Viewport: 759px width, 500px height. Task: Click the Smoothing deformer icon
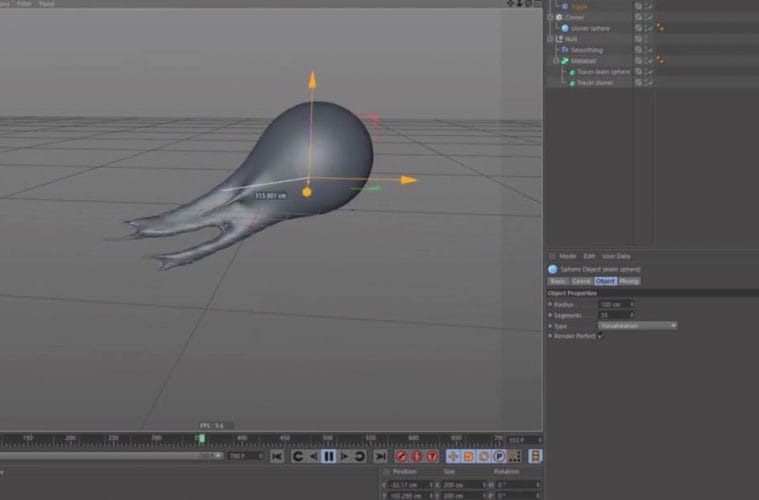point(565,50)
